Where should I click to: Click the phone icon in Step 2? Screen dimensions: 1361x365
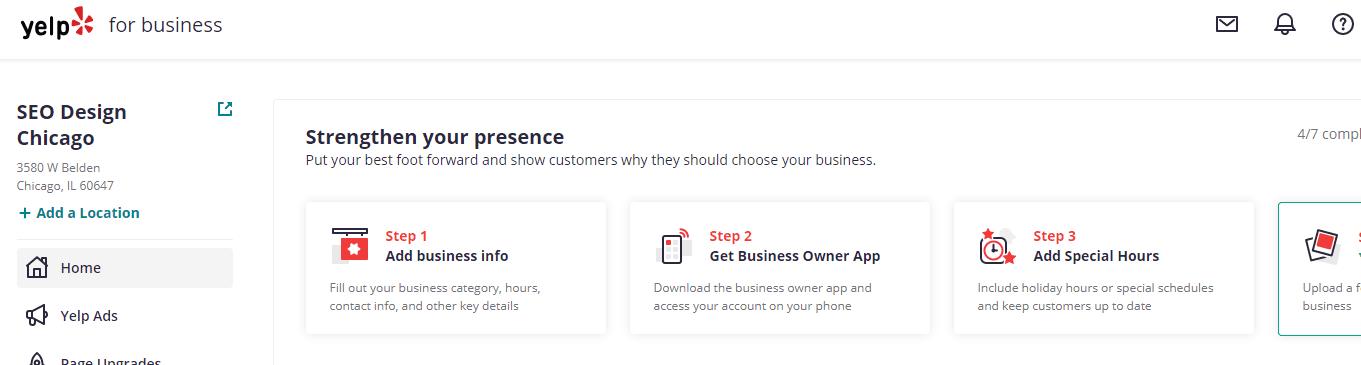click(x=673, y=246)
